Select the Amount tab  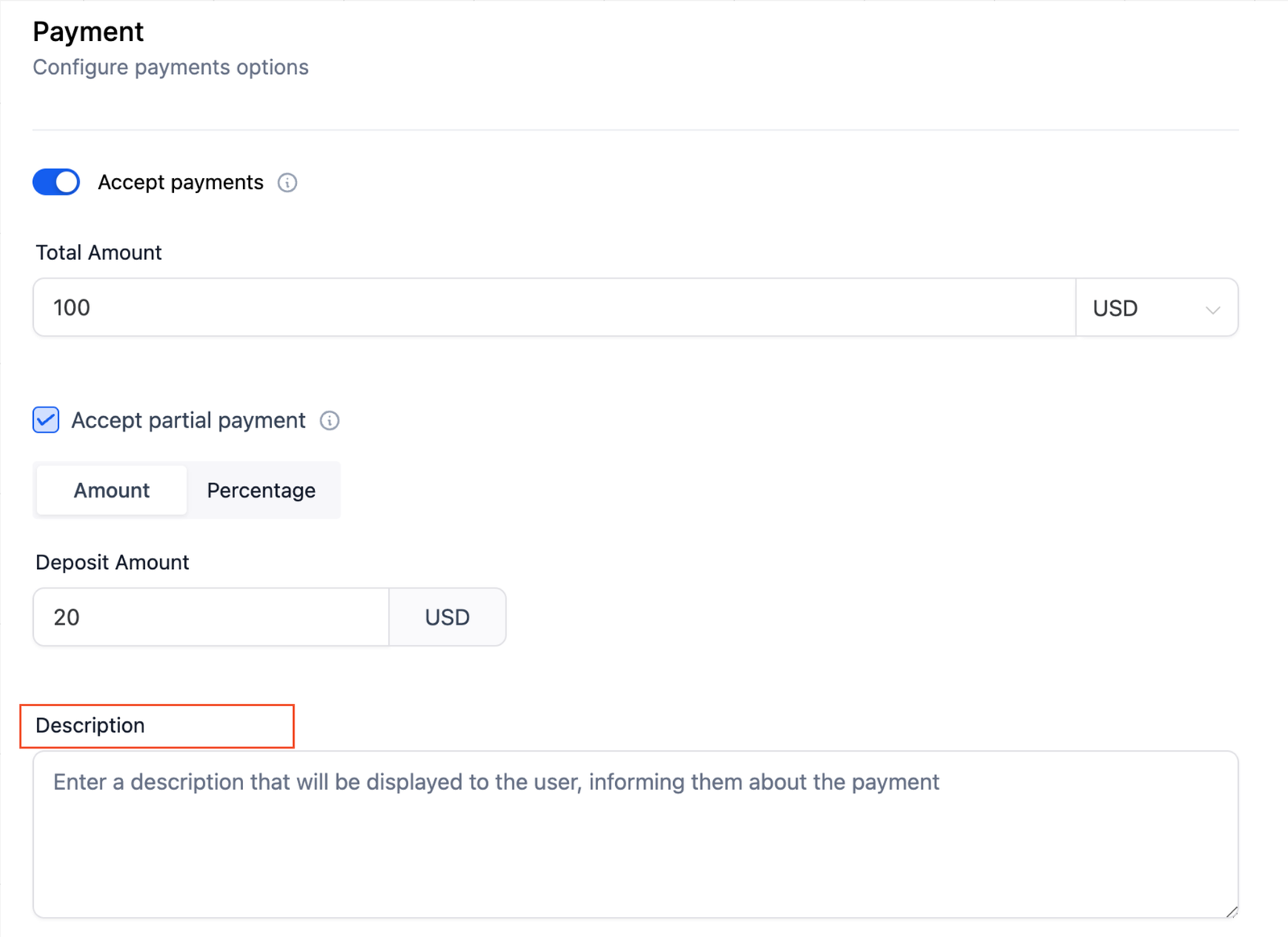pyautogui.click(x=112, y=490)
